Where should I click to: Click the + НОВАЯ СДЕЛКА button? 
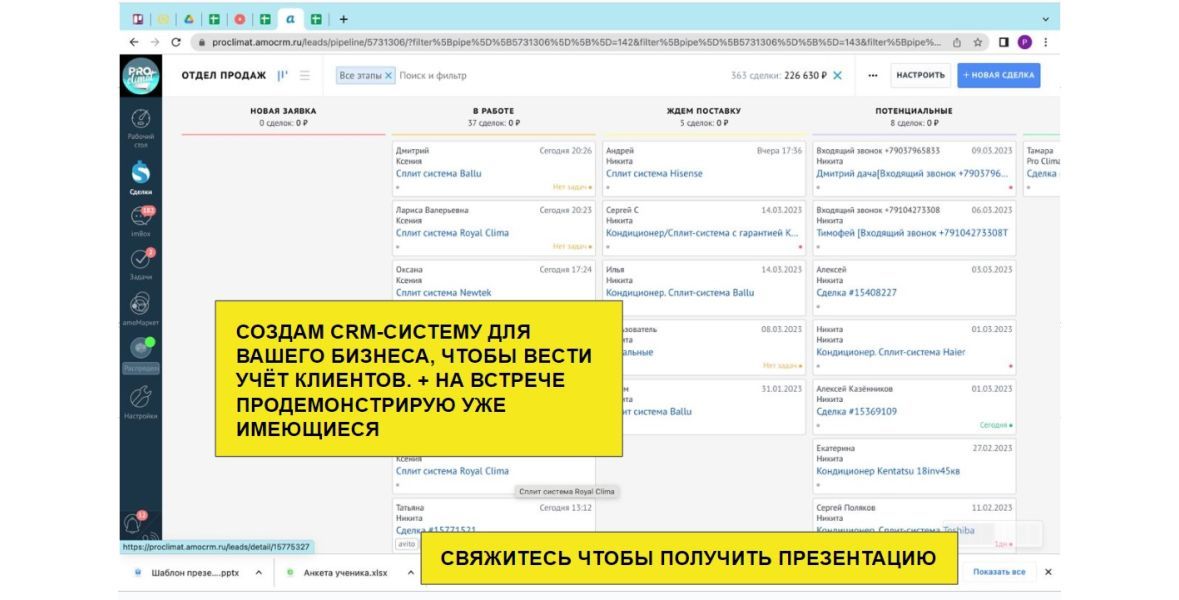point(999,75)
